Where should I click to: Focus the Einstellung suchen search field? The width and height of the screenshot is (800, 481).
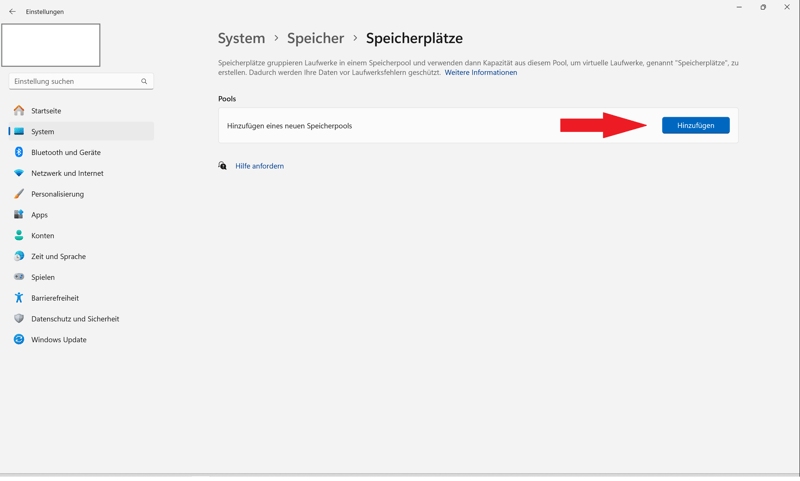[x=75, y=82]
